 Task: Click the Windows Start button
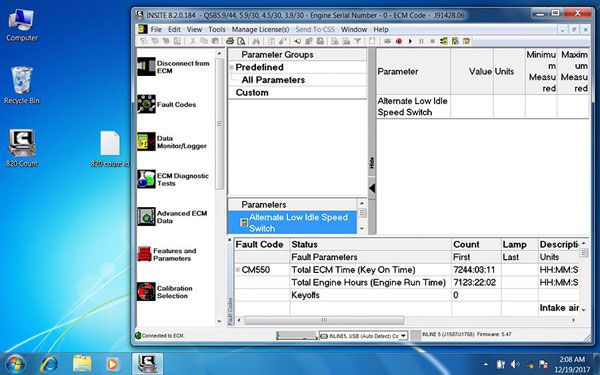(x=15, y=364)
